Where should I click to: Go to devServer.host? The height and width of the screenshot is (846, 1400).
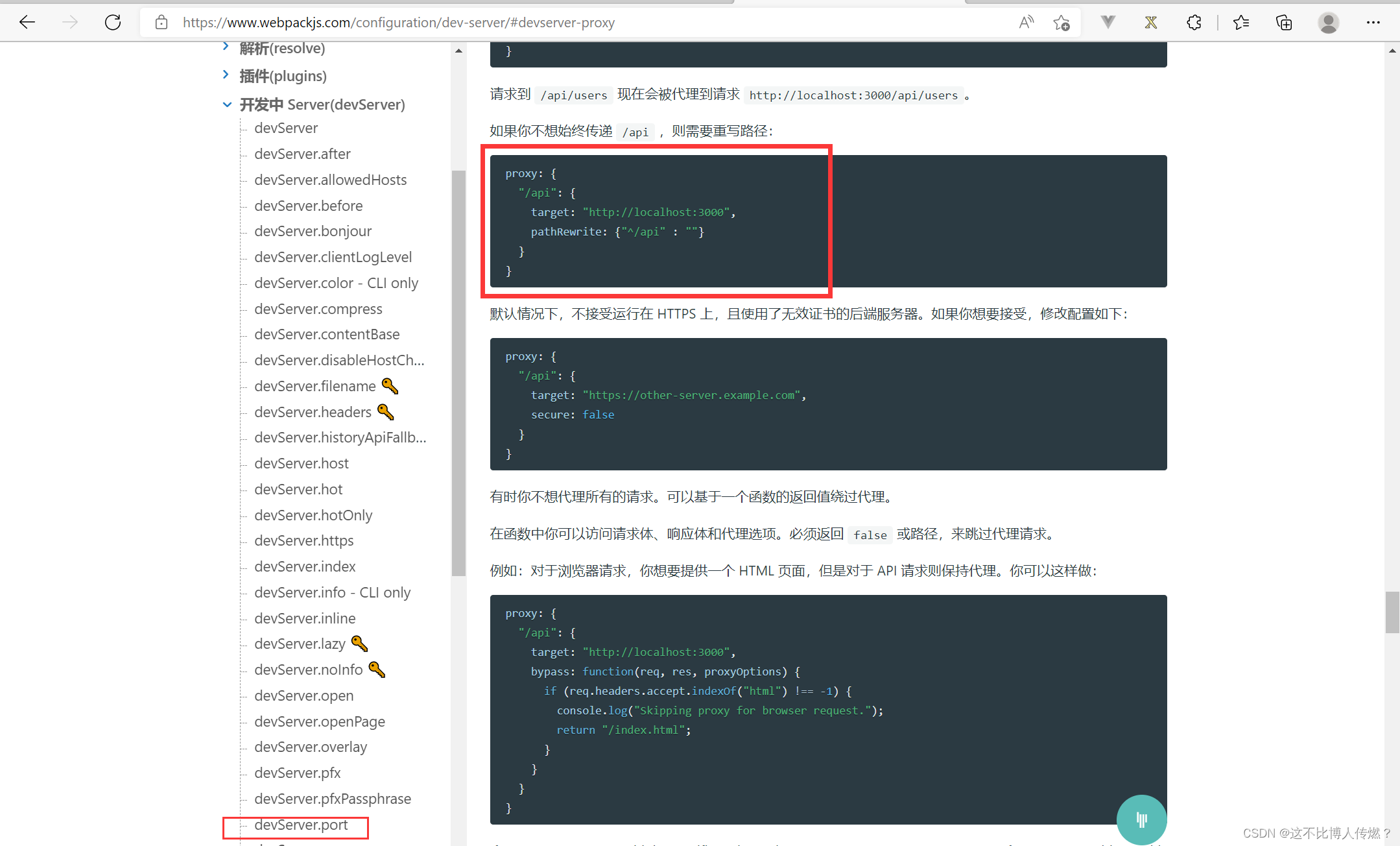pyautogui.click(x=301, y=463)
